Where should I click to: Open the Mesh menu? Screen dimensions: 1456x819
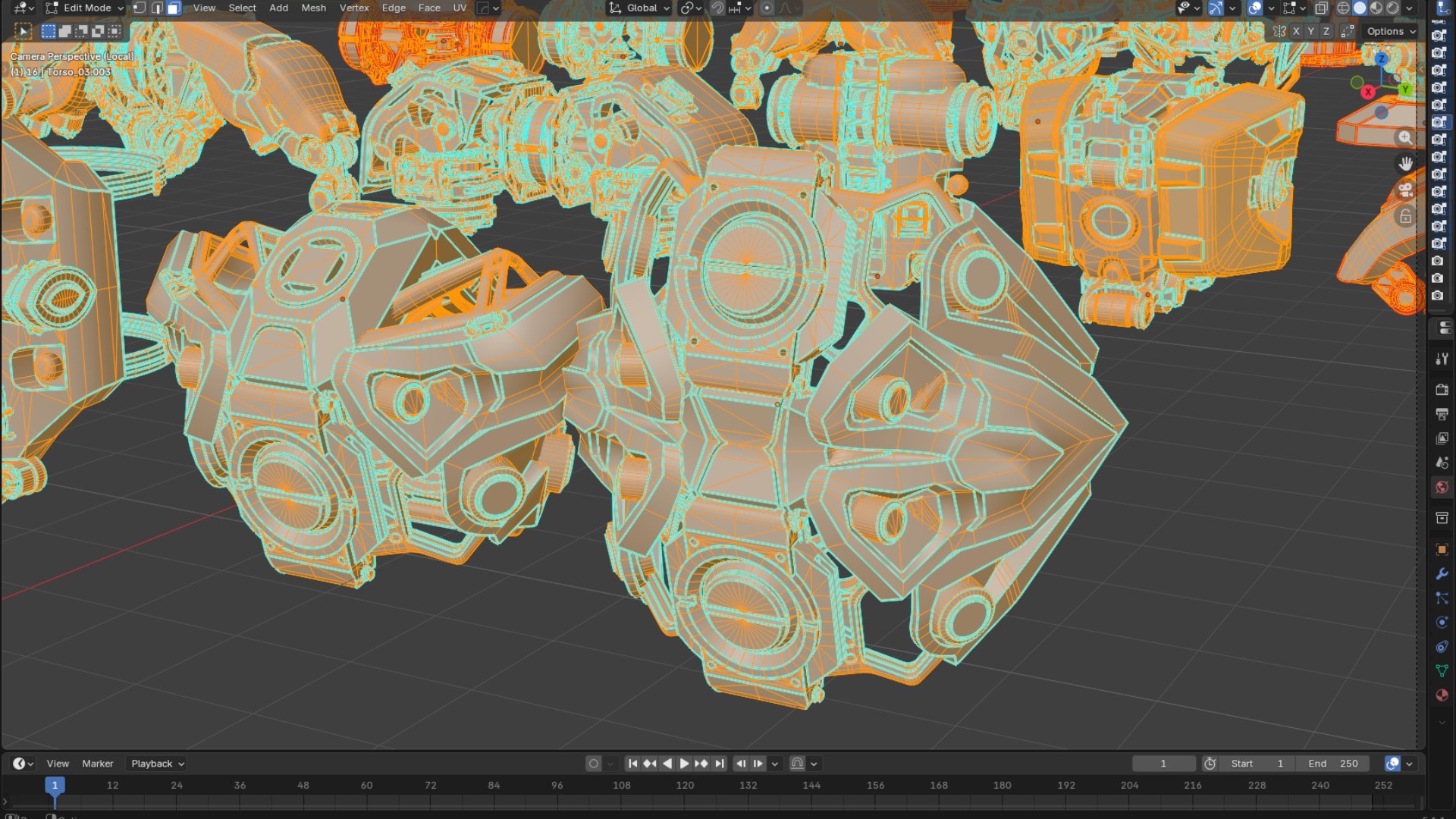313,8
